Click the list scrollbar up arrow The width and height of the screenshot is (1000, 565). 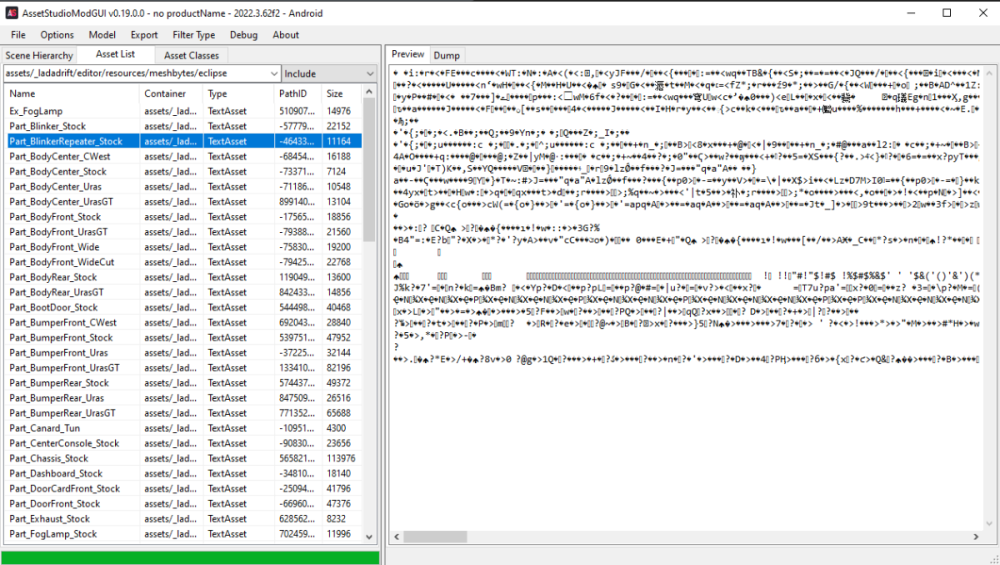(x=369, y=92)
